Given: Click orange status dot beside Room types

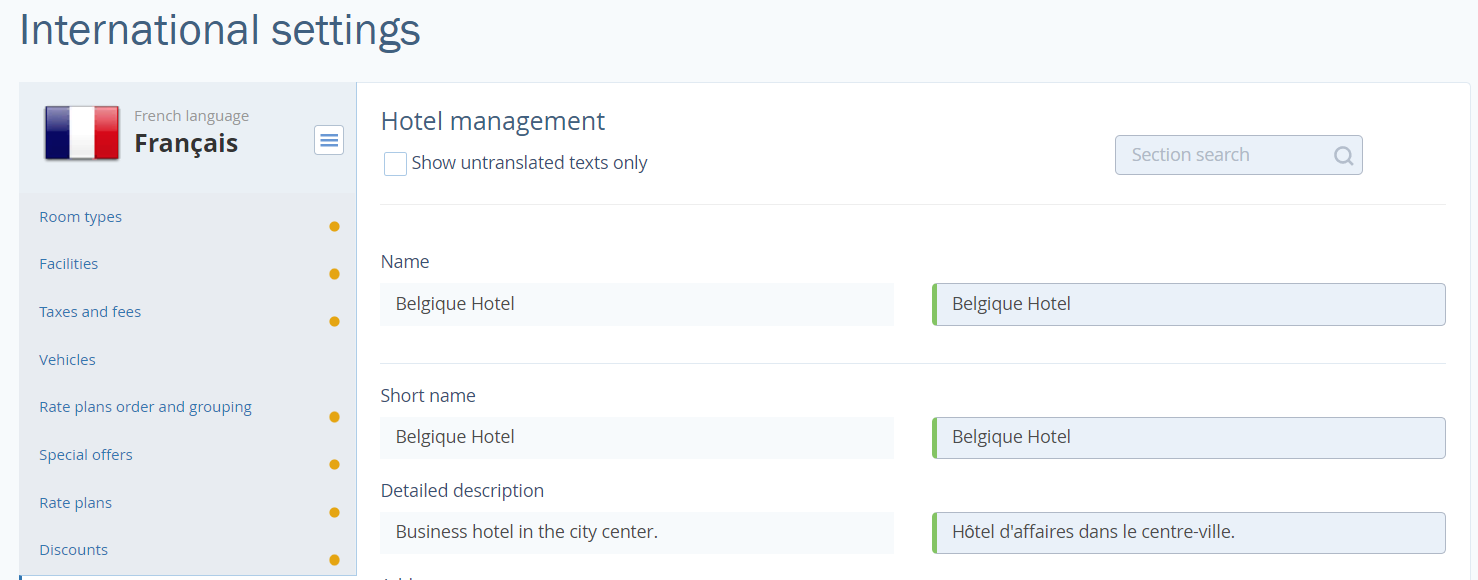Looking at the screenshot, I should pos(334,226).
